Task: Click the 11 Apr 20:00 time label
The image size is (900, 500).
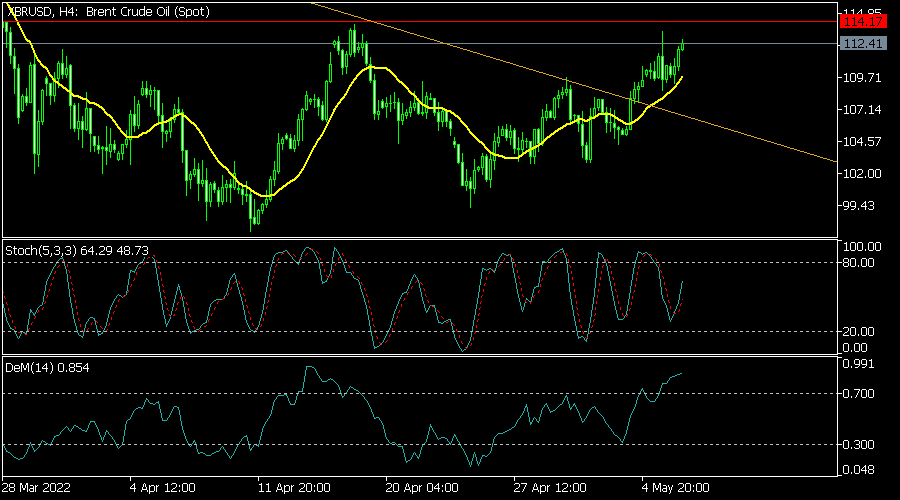Action: coord(294,488)
